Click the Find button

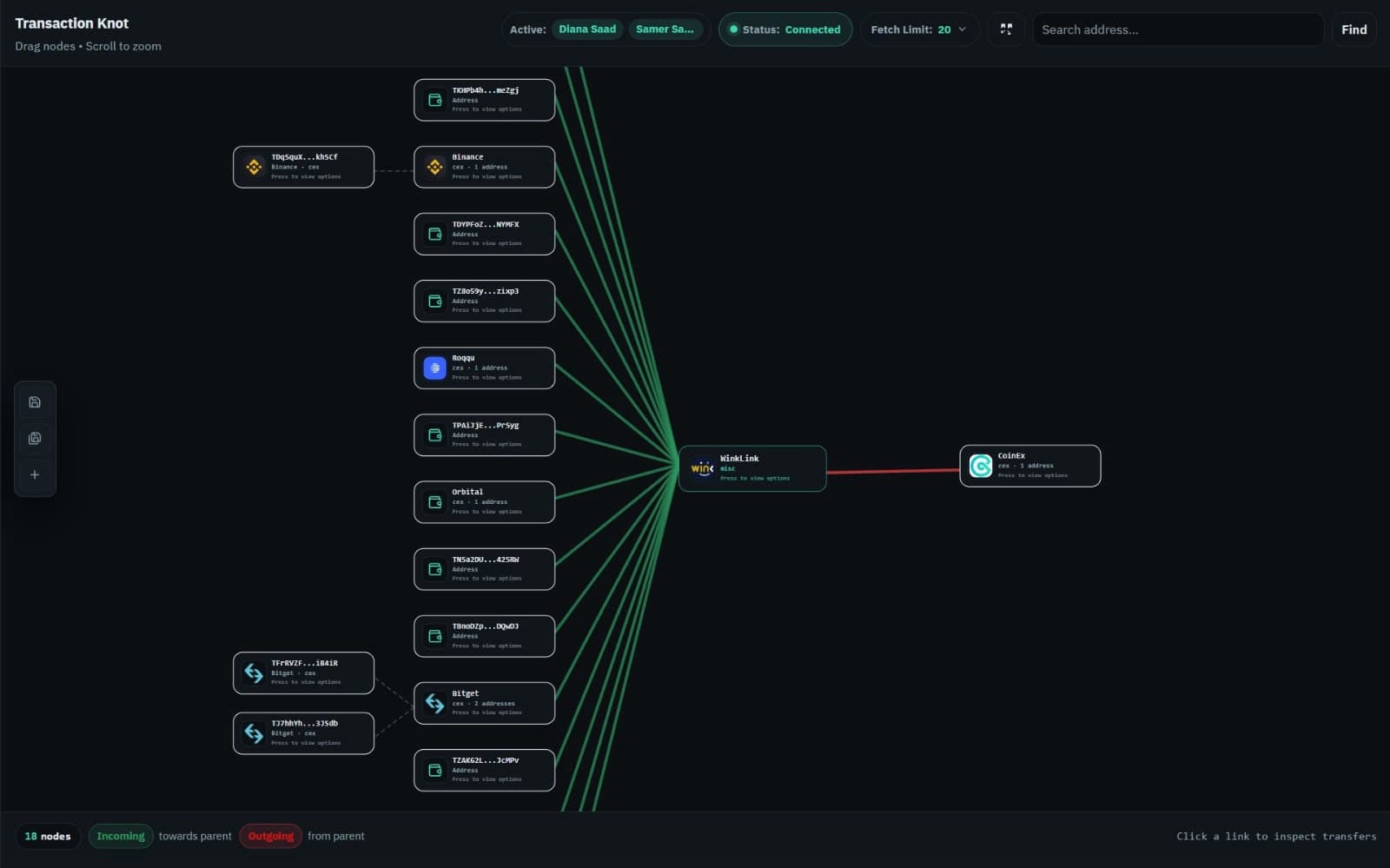pos(1354,30)
